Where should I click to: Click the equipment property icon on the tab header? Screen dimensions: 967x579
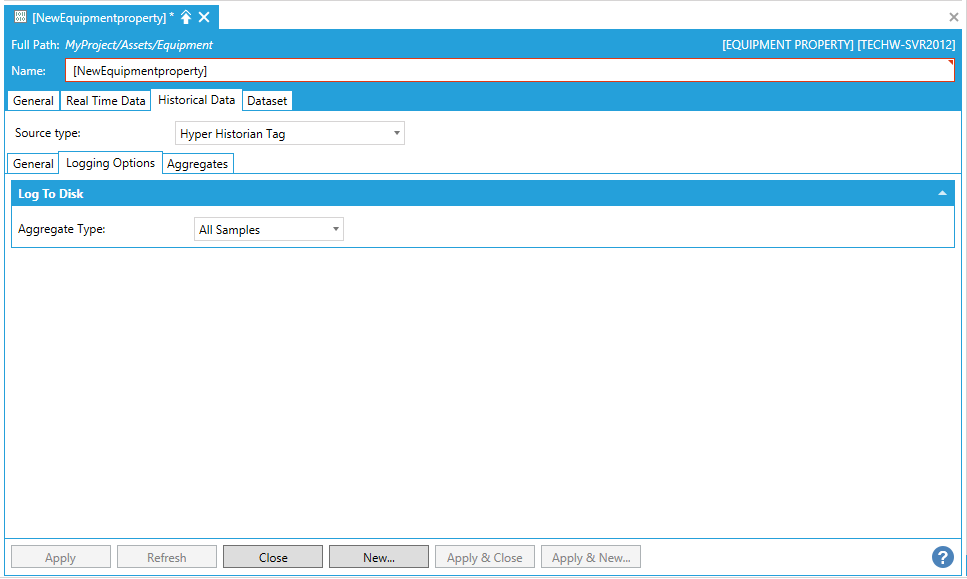click(x=20, y=17)
